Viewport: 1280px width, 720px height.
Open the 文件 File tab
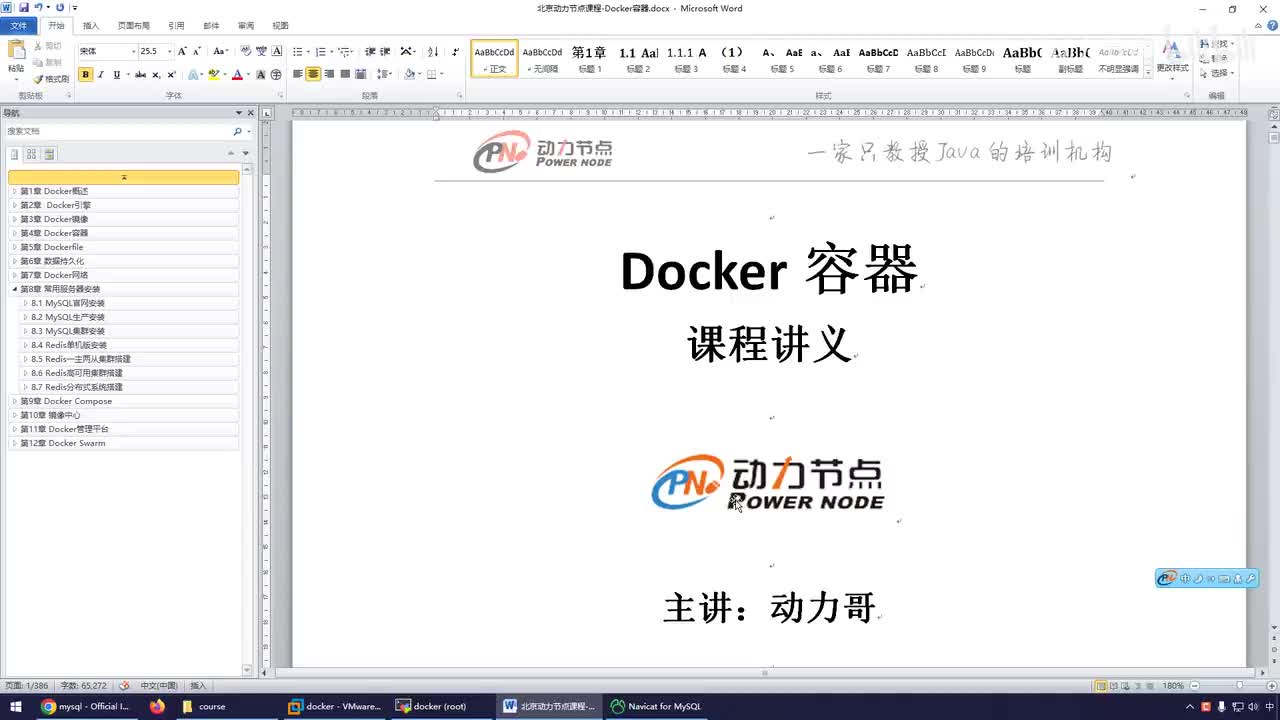[x=19, y=25]
